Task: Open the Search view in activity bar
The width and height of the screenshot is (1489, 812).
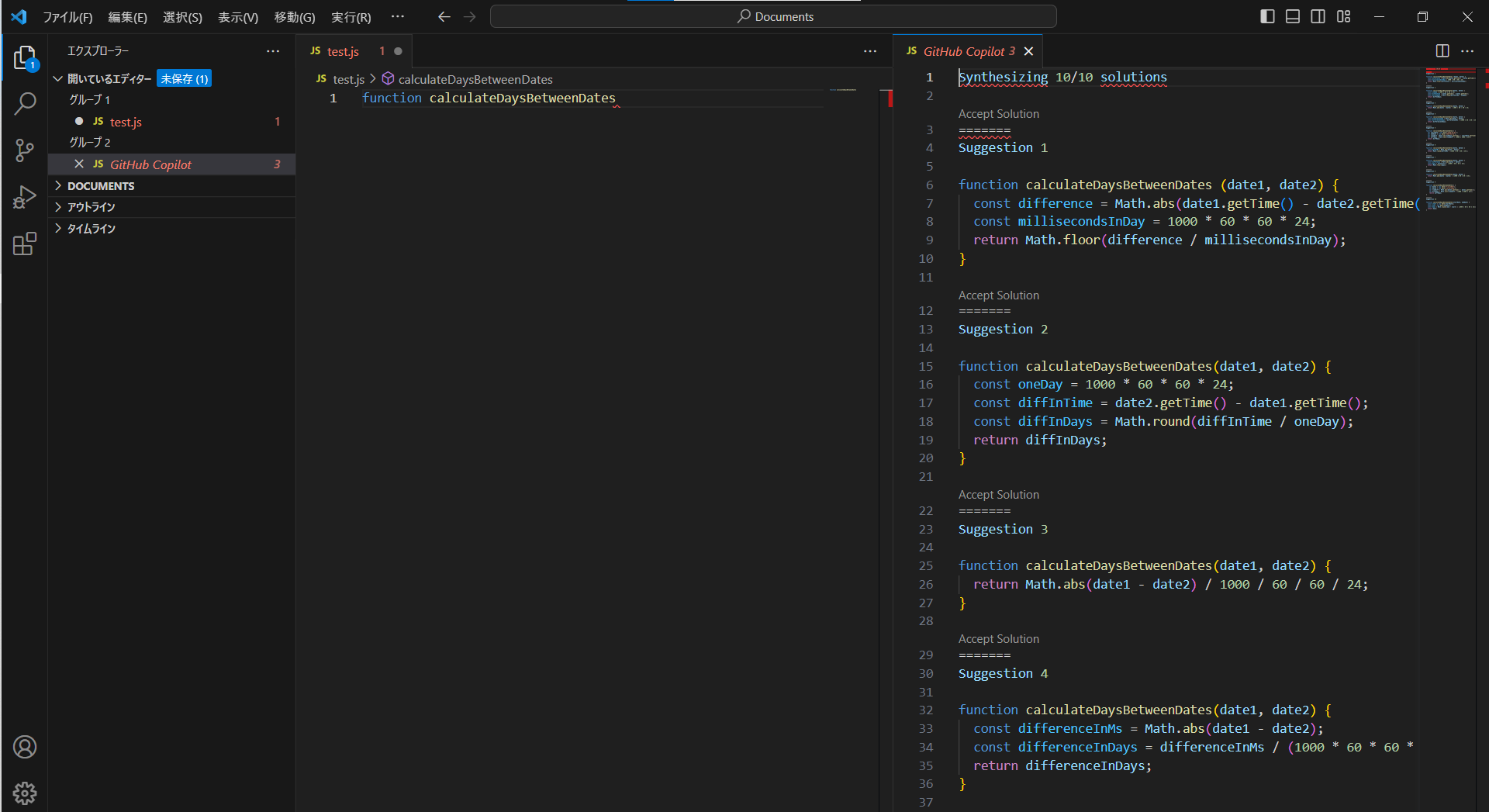Action: [24, 103]
